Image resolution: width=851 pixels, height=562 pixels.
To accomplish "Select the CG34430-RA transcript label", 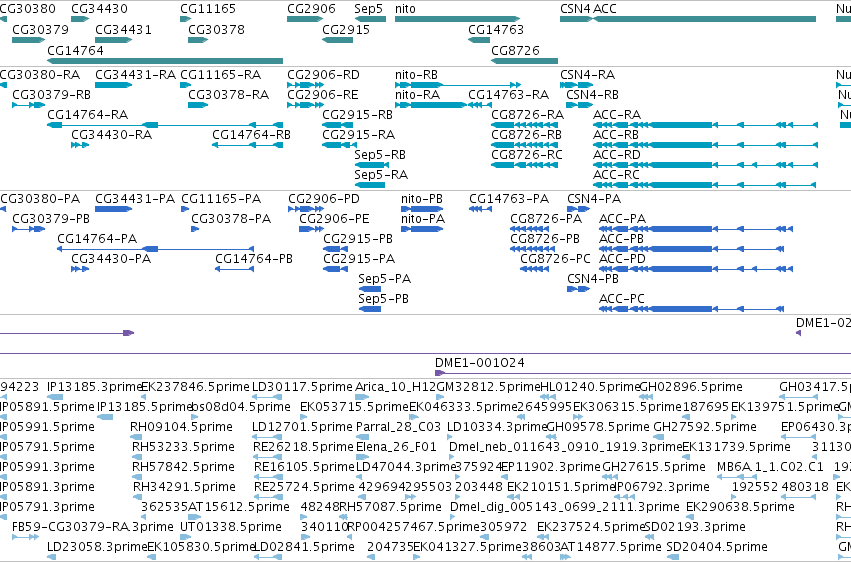I will click(111, 135).
